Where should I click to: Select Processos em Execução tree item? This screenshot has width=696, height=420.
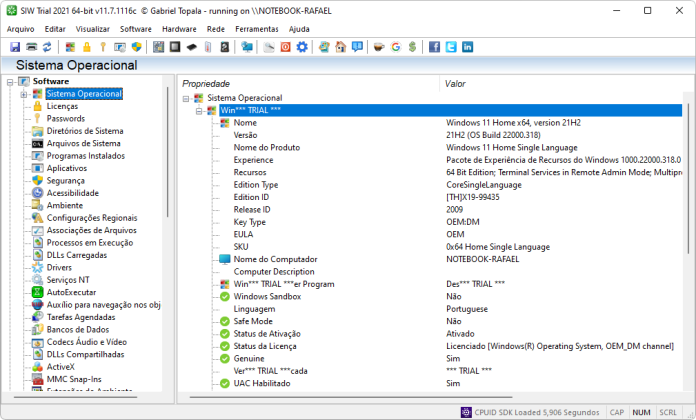coord(90,243)
